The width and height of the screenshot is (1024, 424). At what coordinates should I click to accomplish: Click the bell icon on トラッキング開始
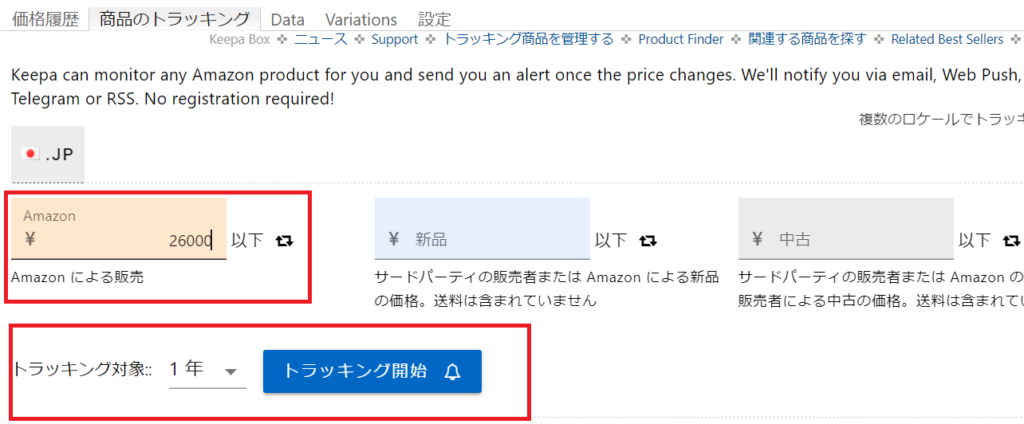click(x=453, y=372)
